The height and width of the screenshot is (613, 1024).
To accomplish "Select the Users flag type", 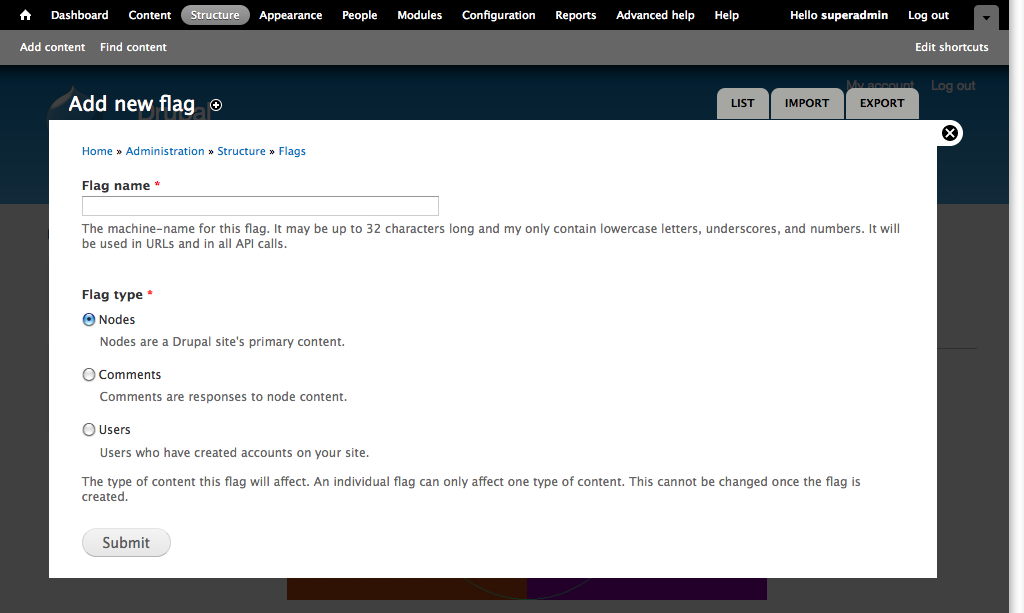I will (x=88, y=429).
